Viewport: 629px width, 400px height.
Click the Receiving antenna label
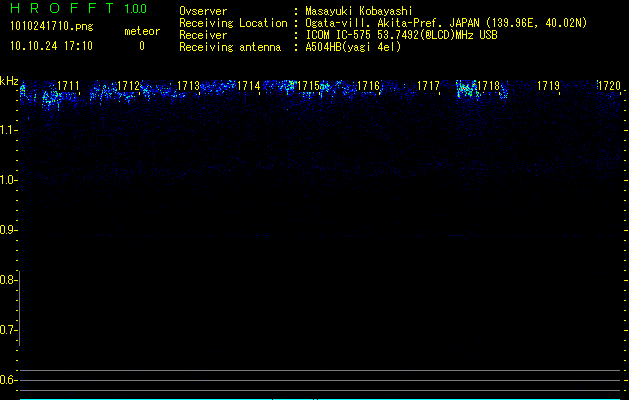point(230,47)
